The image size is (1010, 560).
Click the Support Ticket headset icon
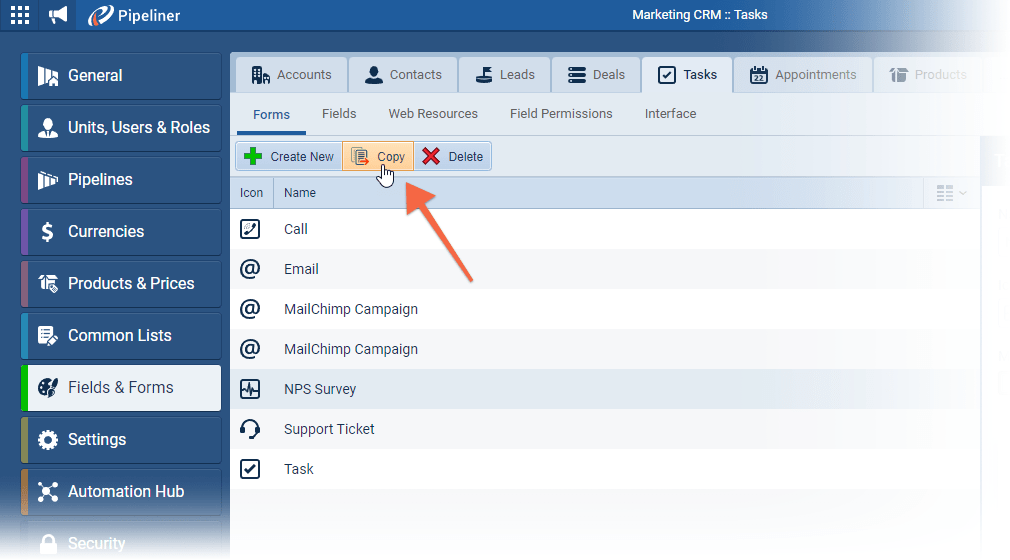(x=250, y=429)
